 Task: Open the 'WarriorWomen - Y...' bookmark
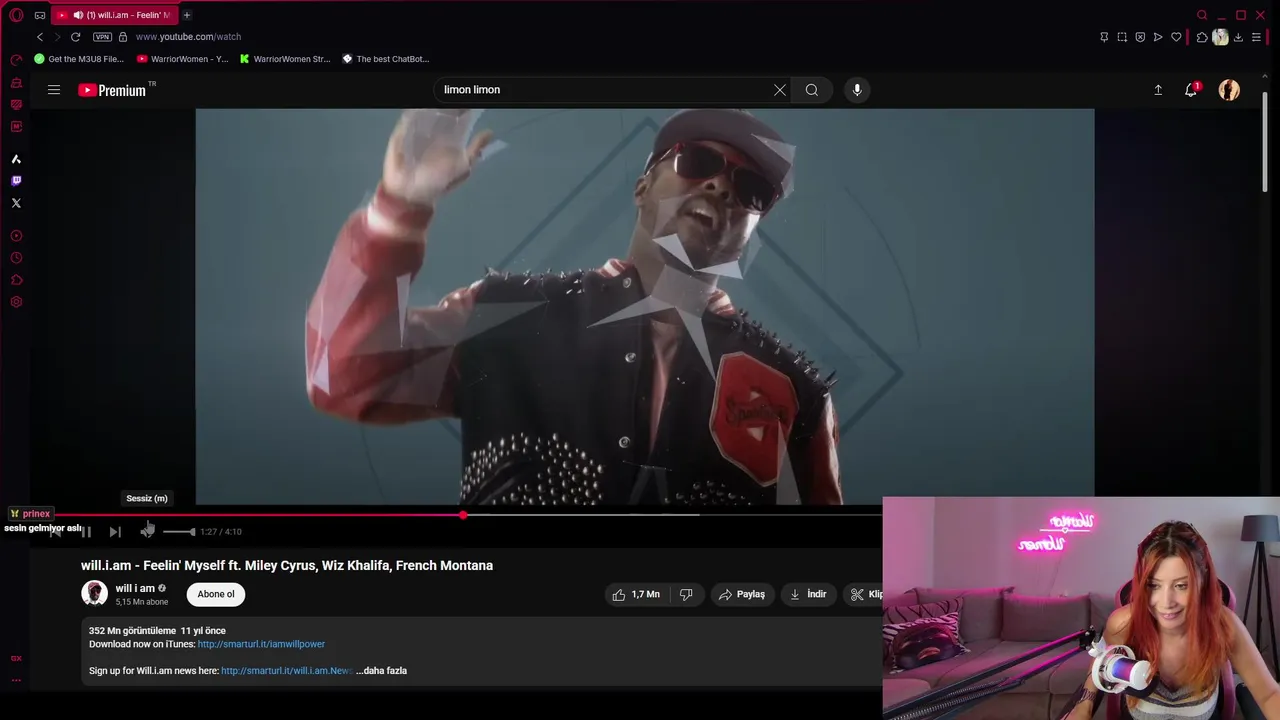click(182, 59)
